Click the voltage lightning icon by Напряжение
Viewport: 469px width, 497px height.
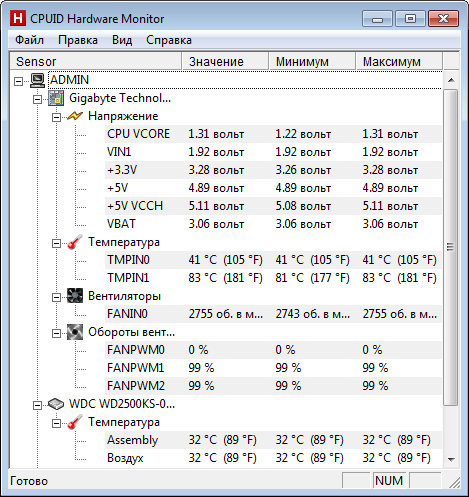(x=75, y=116)
